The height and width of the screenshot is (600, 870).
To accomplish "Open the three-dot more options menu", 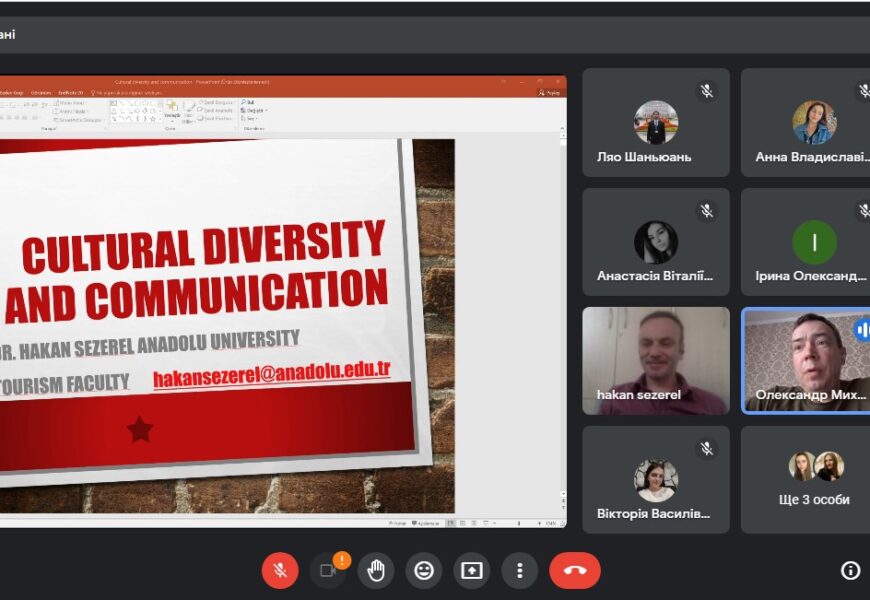I will click(x=519, y=570).
